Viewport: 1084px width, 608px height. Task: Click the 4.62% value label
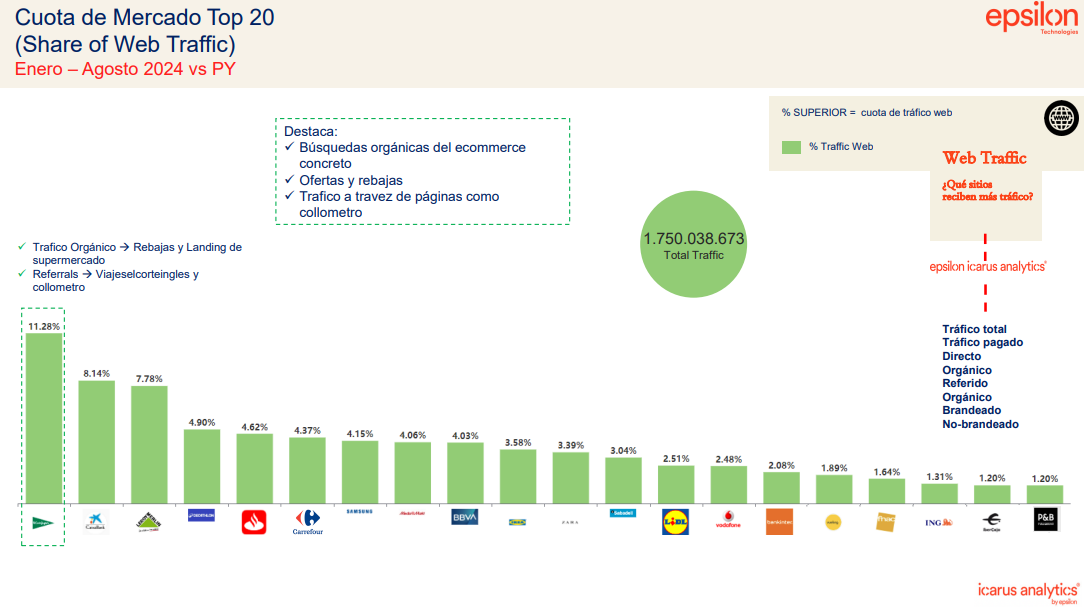click(254, 427)
